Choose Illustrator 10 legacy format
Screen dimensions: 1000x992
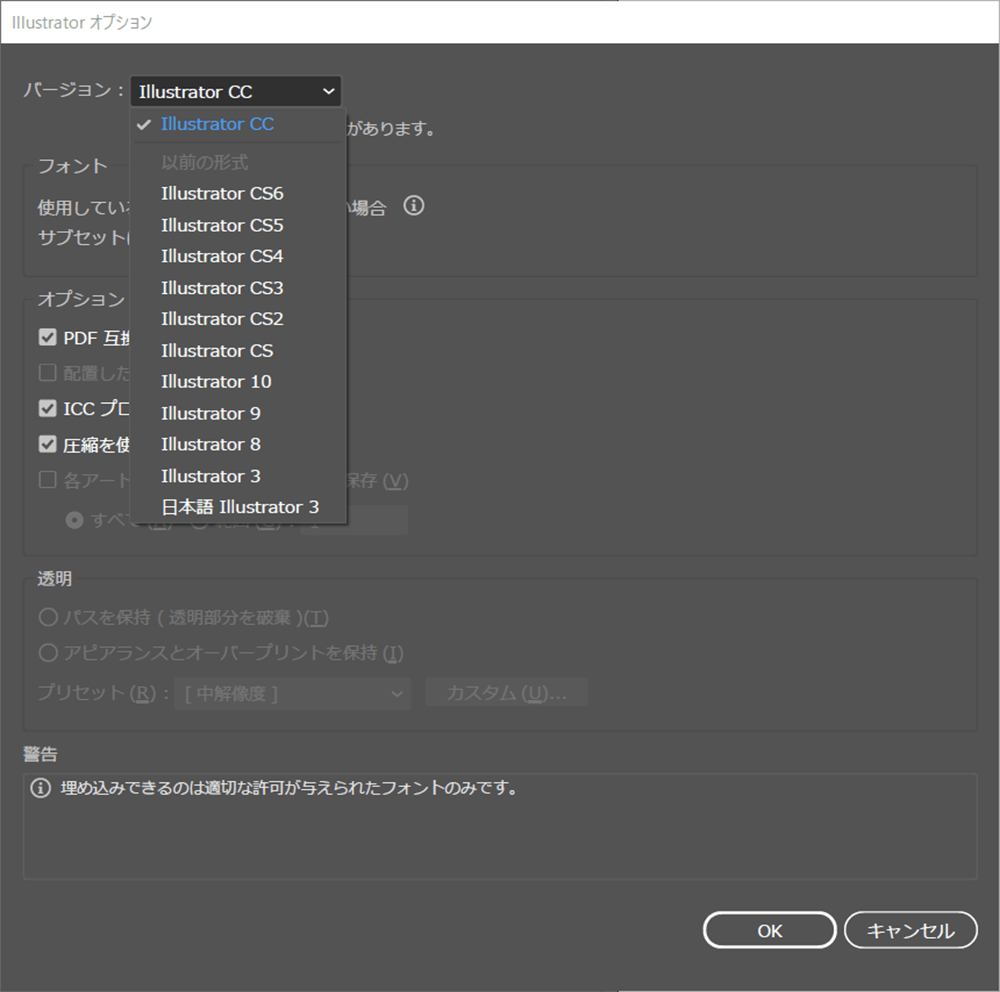239,381
